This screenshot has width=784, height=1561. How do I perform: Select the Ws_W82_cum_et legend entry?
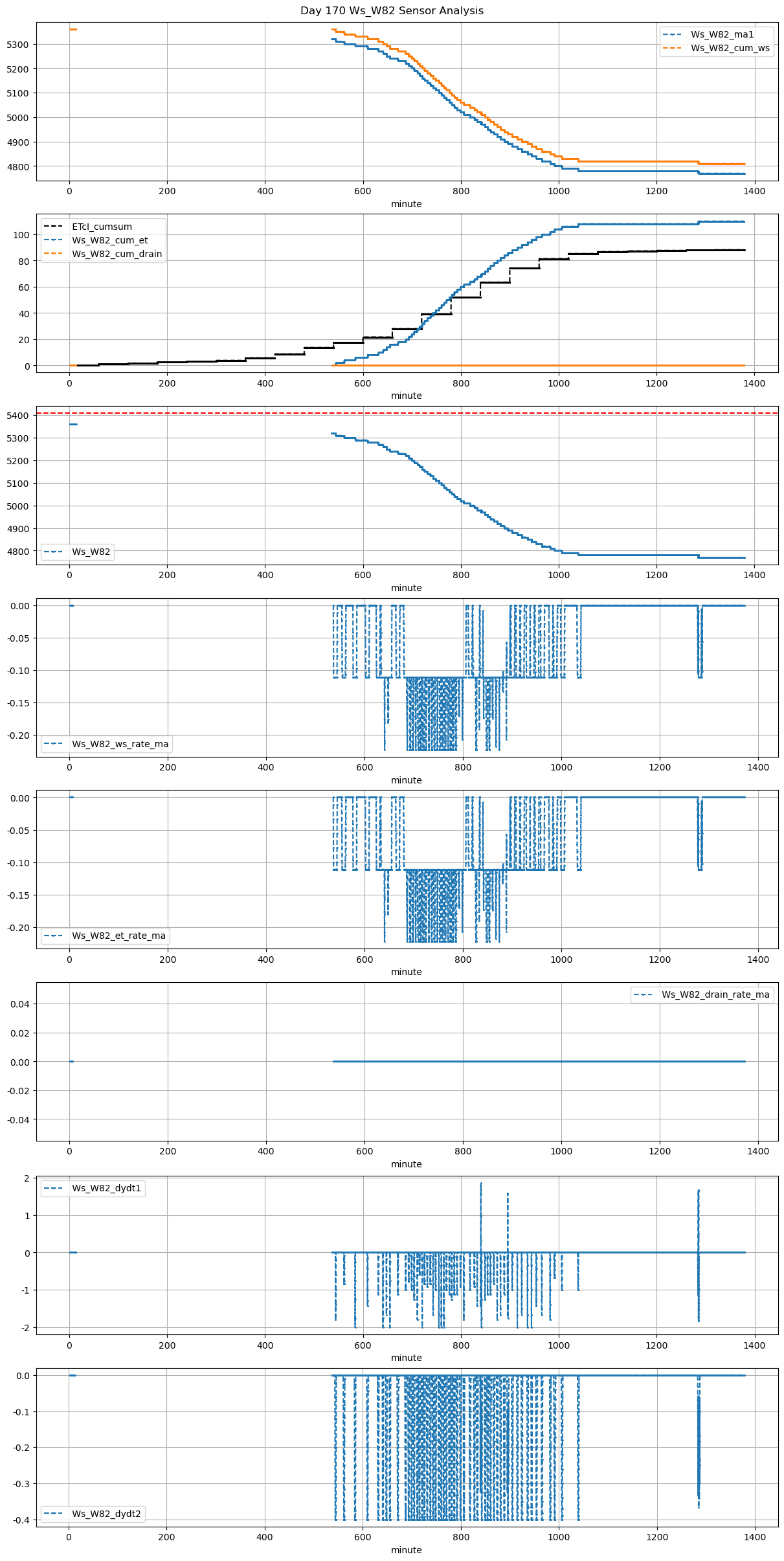(109, 240)
